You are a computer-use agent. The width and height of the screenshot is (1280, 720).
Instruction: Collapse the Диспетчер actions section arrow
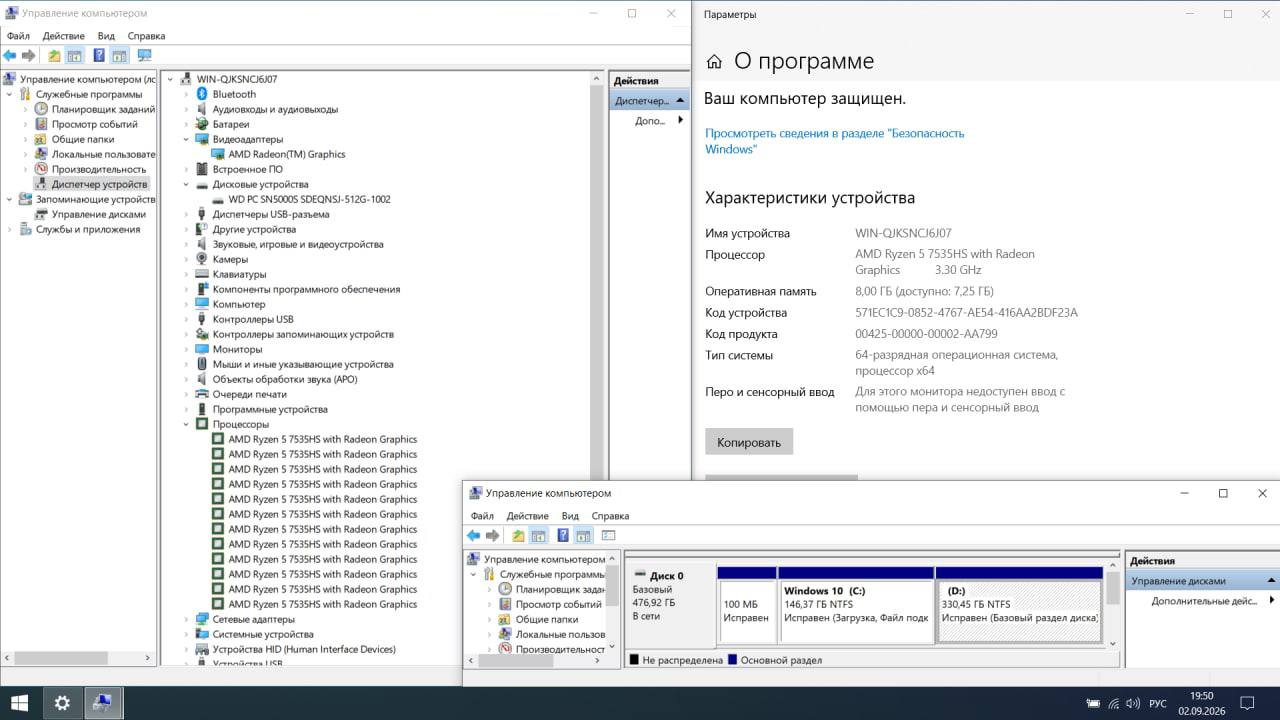pyautogui.click(x=680, y=101)
